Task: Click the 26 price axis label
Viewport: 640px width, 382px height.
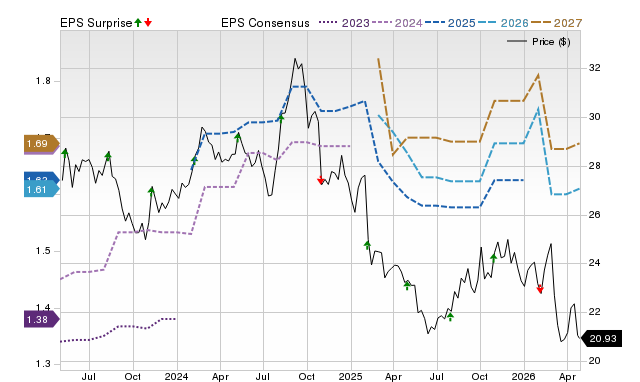Action: coord(595,215)
